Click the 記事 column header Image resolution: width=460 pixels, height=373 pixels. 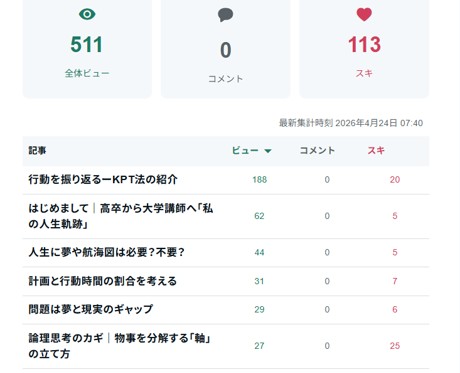(x=37, y=151)
